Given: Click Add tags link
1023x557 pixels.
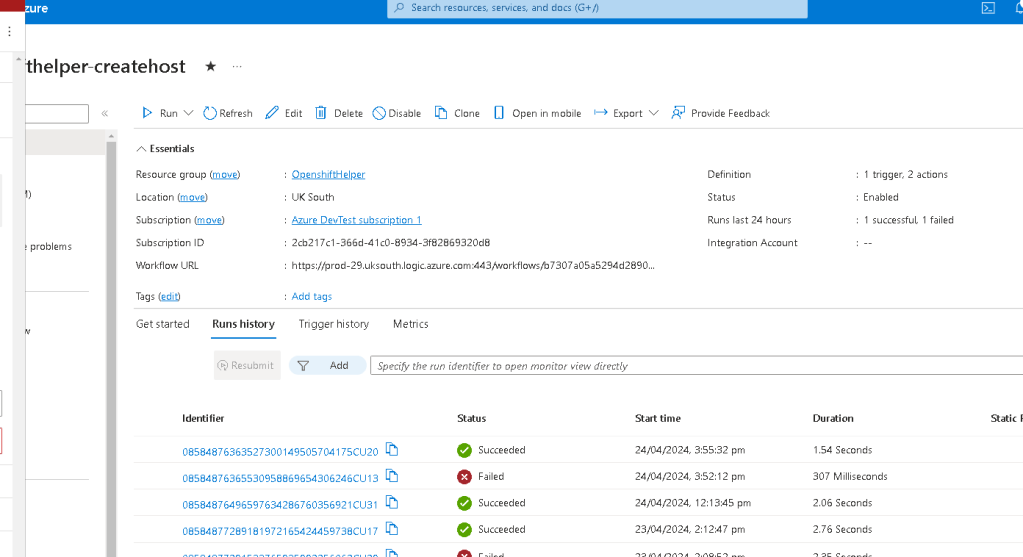Looking at the screenshot, I should point(311,296).
